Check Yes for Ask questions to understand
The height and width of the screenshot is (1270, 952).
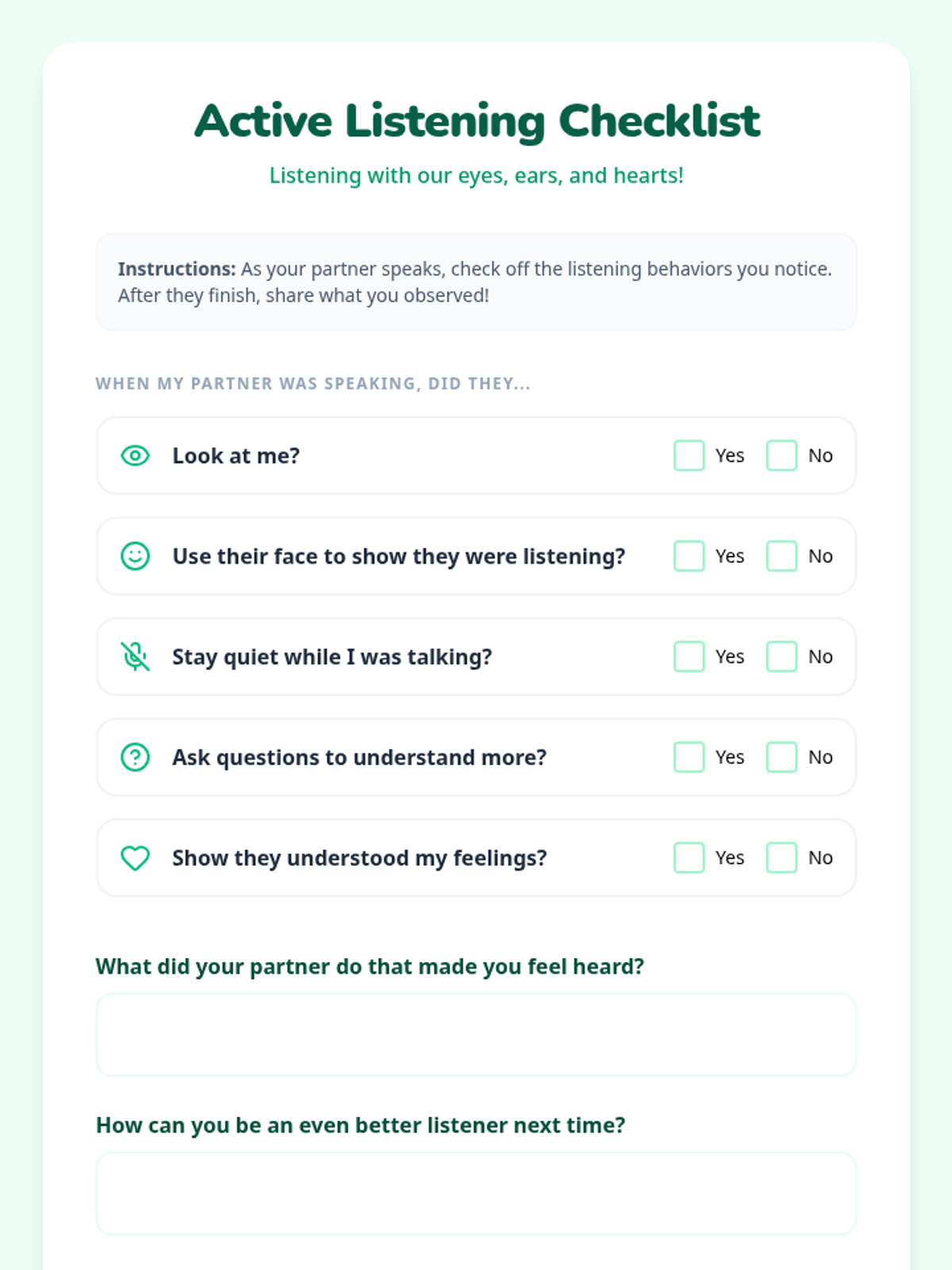tap(689, 757)
